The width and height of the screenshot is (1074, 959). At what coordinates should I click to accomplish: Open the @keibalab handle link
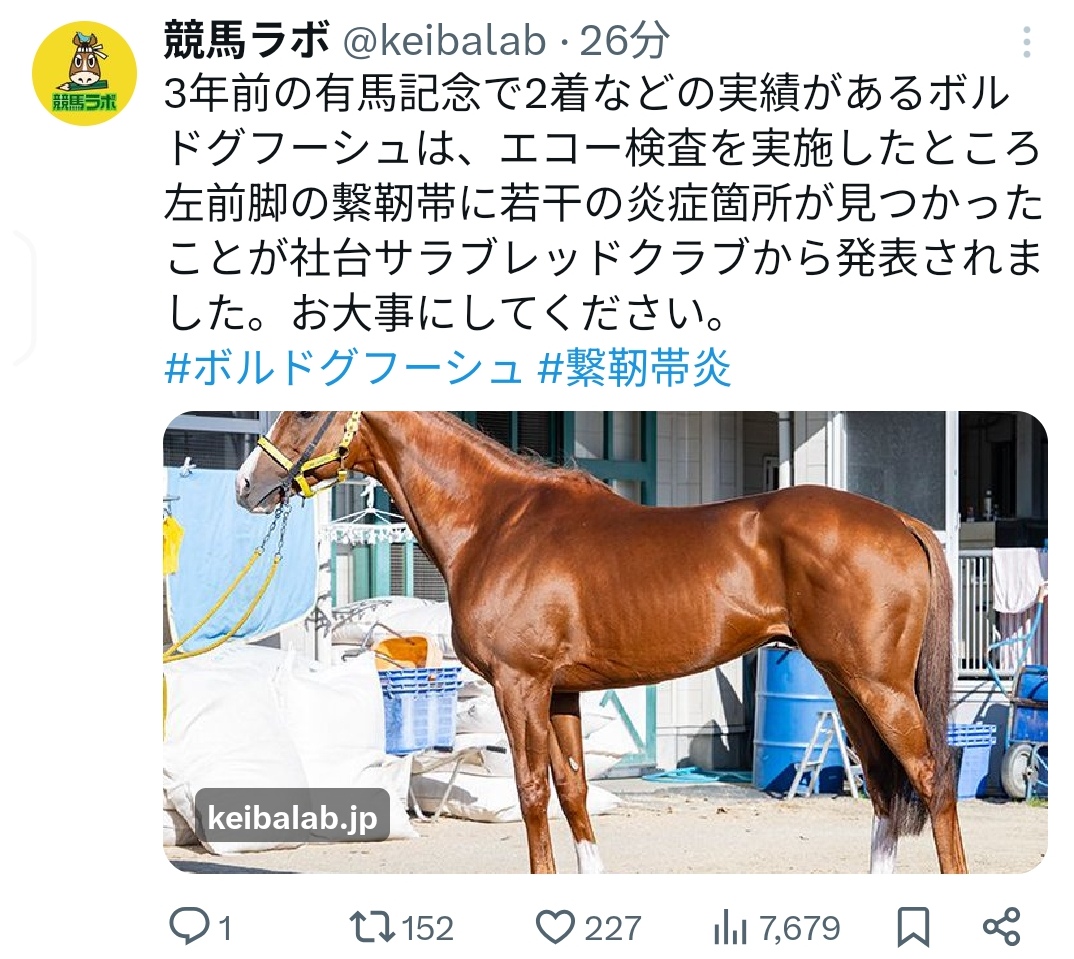tap(444, 41)
